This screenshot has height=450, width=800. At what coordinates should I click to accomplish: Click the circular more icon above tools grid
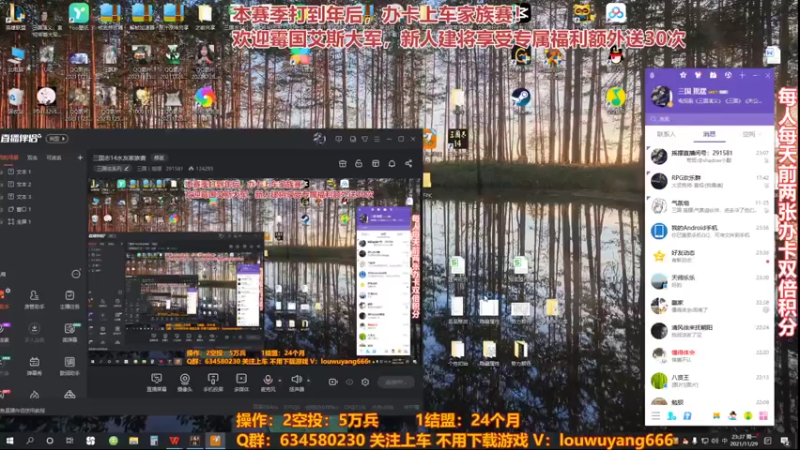(x=76, y=274)
